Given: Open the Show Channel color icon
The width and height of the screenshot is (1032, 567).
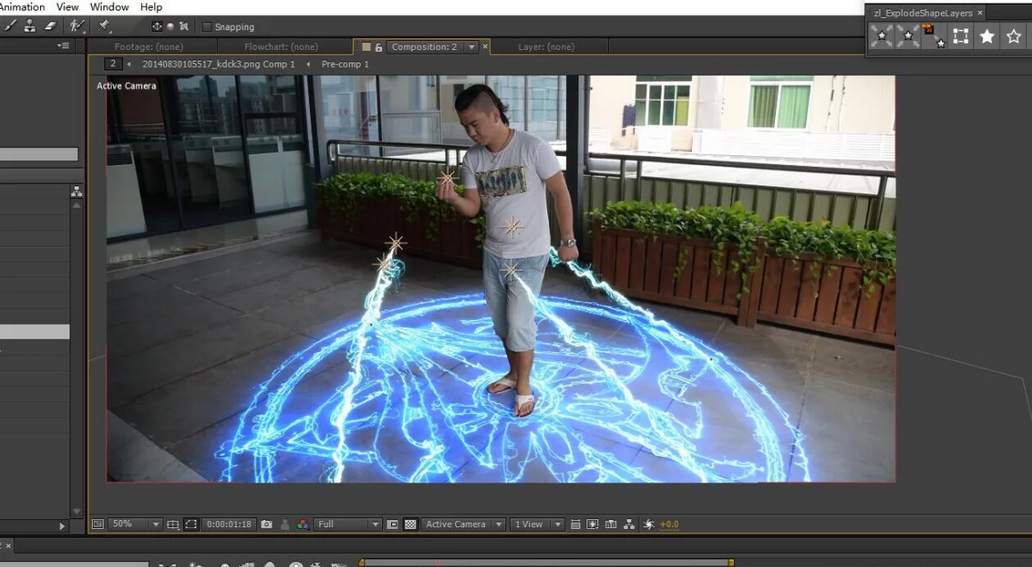Looking at the screenshot, I should 302,524.
